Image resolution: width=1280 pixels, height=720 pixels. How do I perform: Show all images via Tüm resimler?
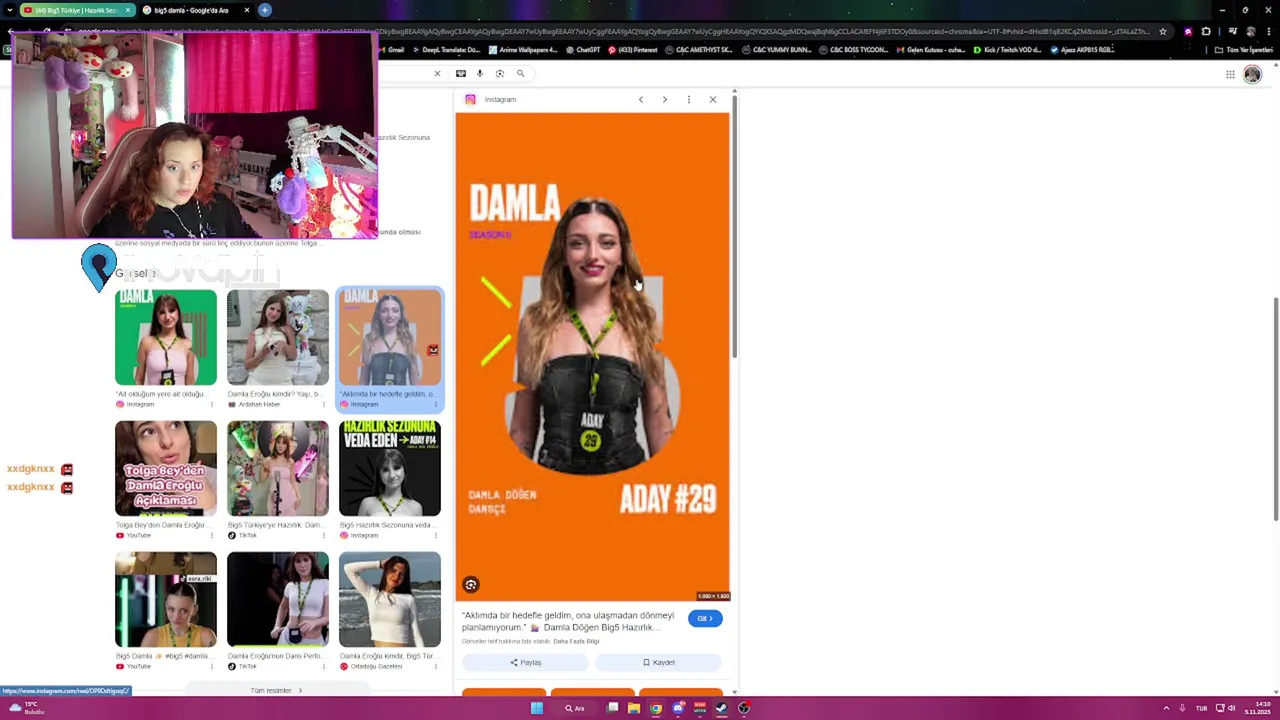click(277, 690)
